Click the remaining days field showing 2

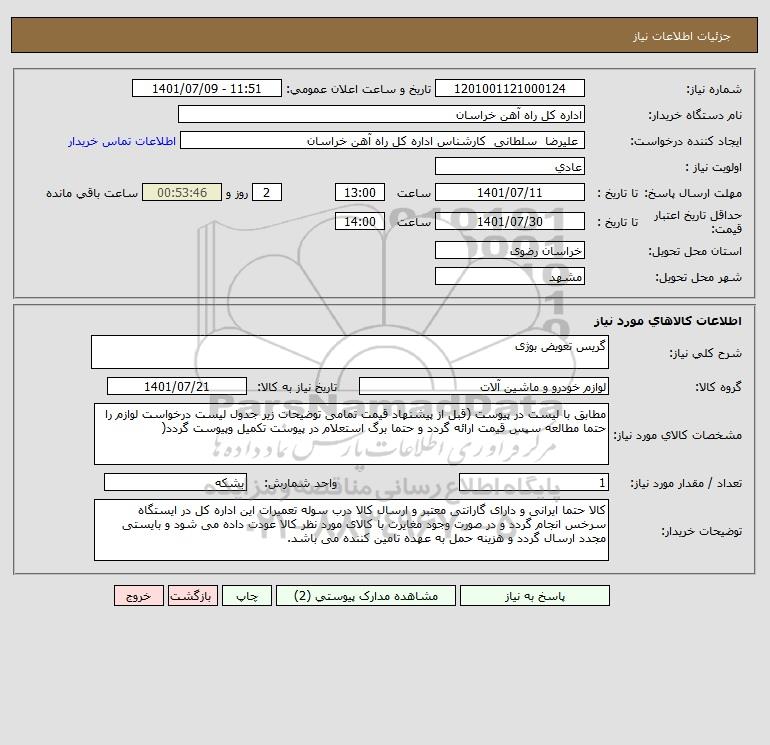267,193
